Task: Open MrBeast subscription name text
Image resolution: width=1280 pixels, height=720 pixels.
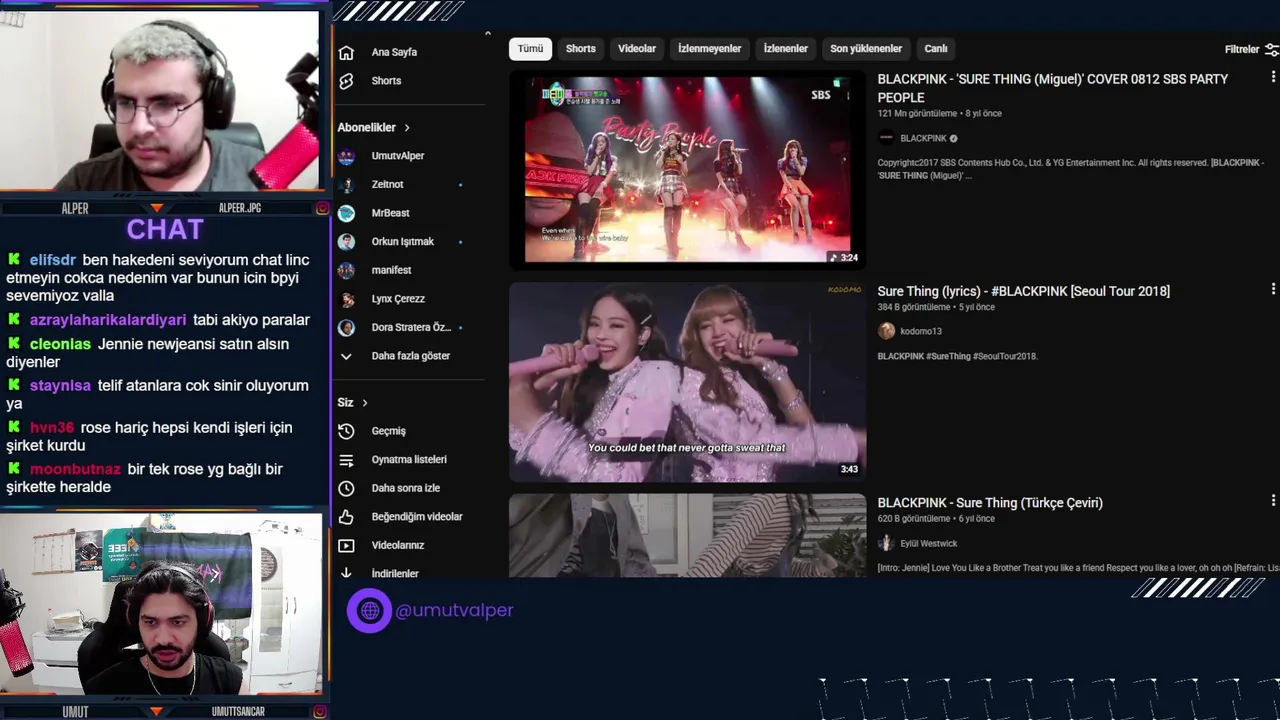Action: (x=391, y=213)
